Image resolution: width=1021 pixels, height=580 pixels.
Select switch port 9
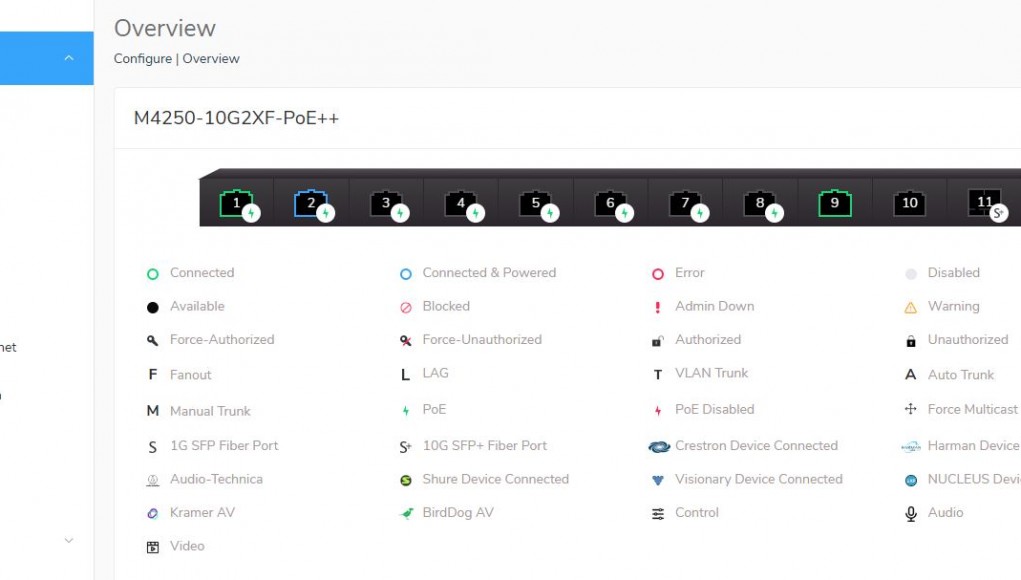pyautogui.click(x=835, y=203)
